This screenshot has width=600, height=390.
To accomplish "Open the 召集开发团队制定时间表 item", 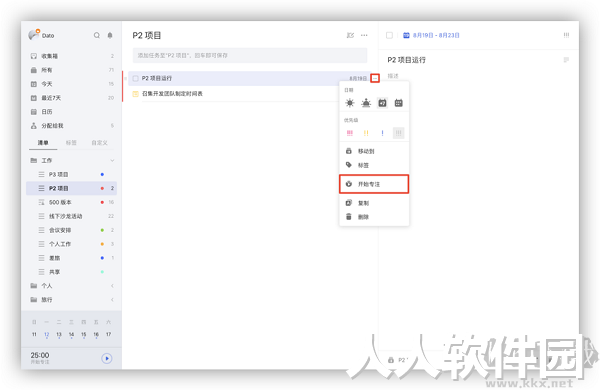I will tap(172, 94).
